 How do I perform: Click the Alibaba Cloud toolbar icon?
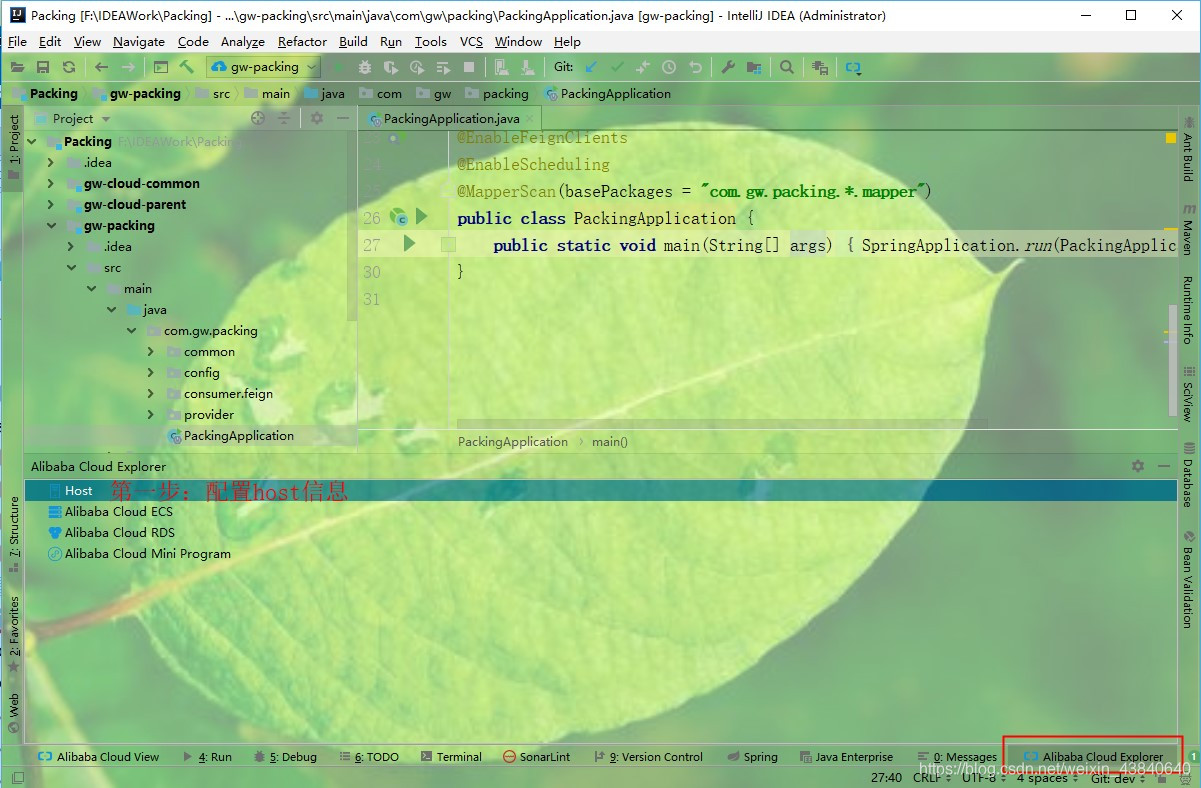click(x=853, y=67)
